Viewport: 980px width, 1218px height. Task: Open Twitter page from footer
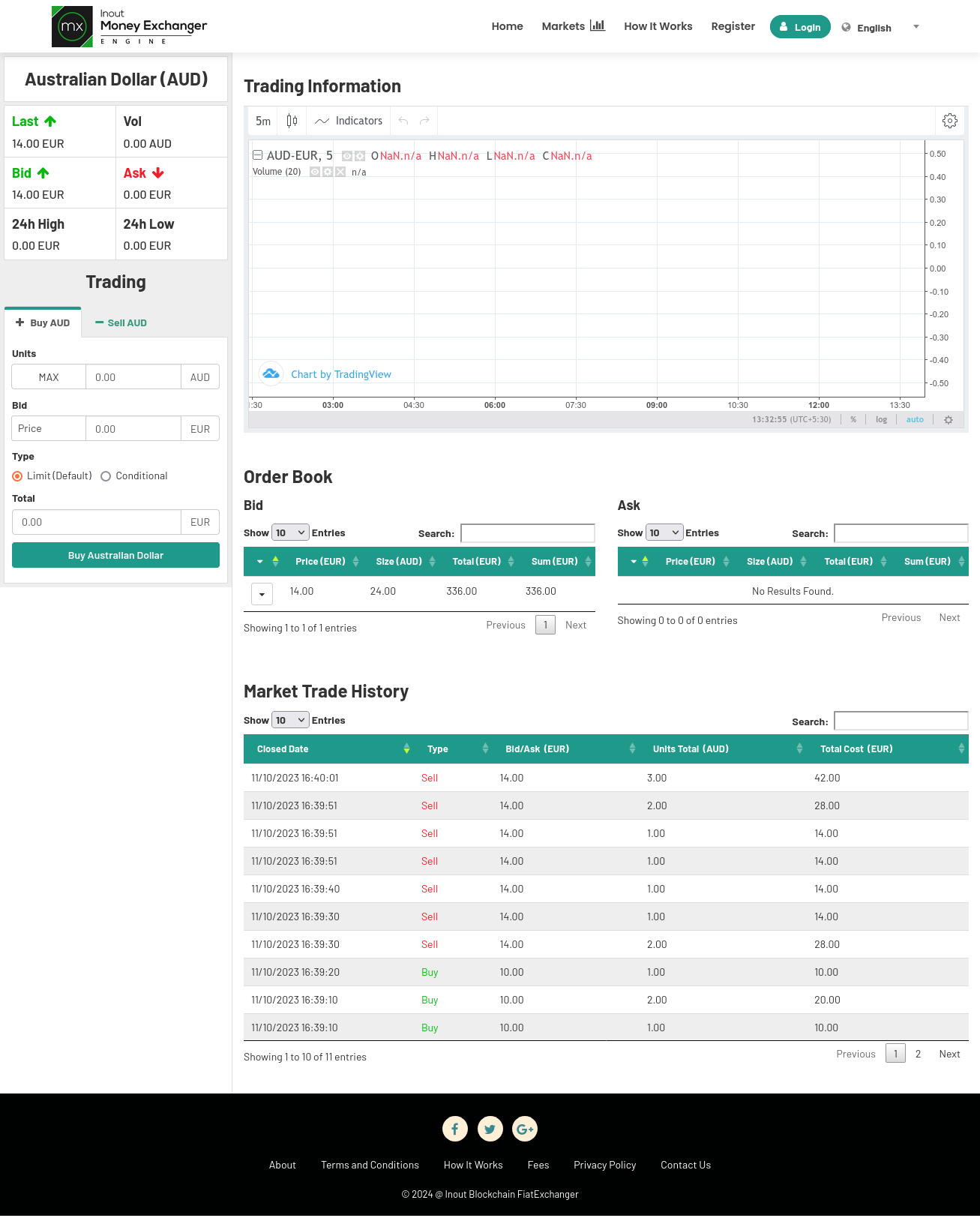[x=490, y=1129]
